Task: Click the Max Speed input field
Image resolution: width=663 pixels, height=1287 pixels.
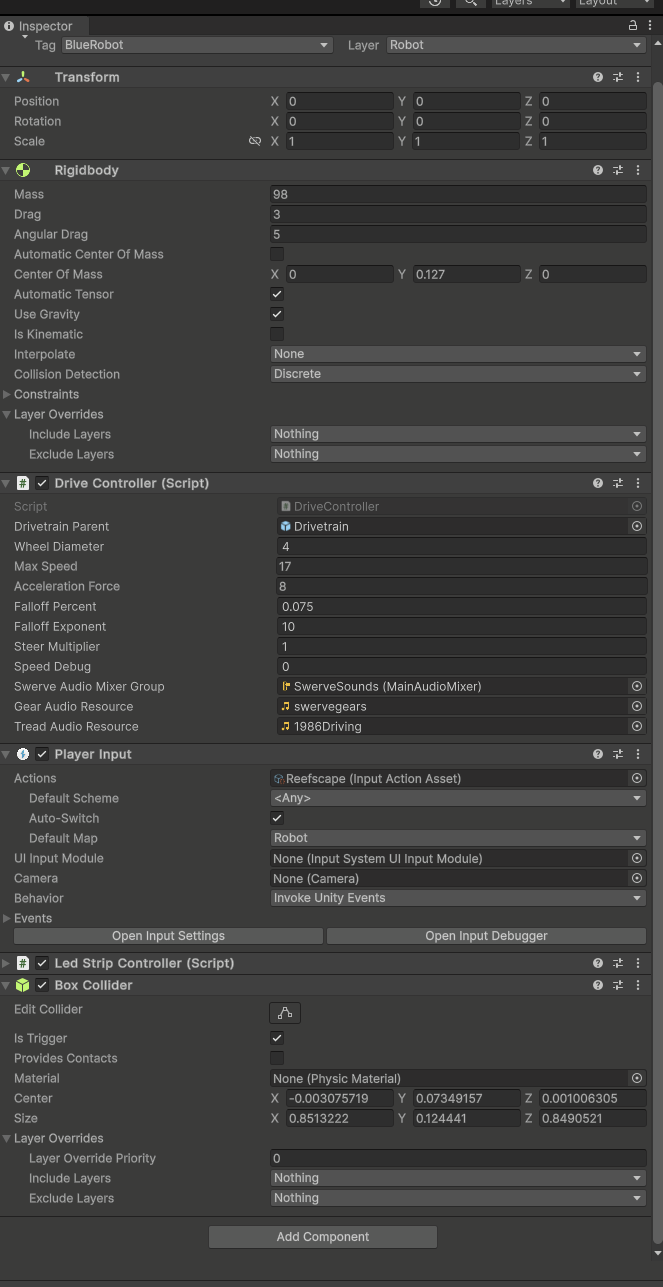Action: coord(461,566)
